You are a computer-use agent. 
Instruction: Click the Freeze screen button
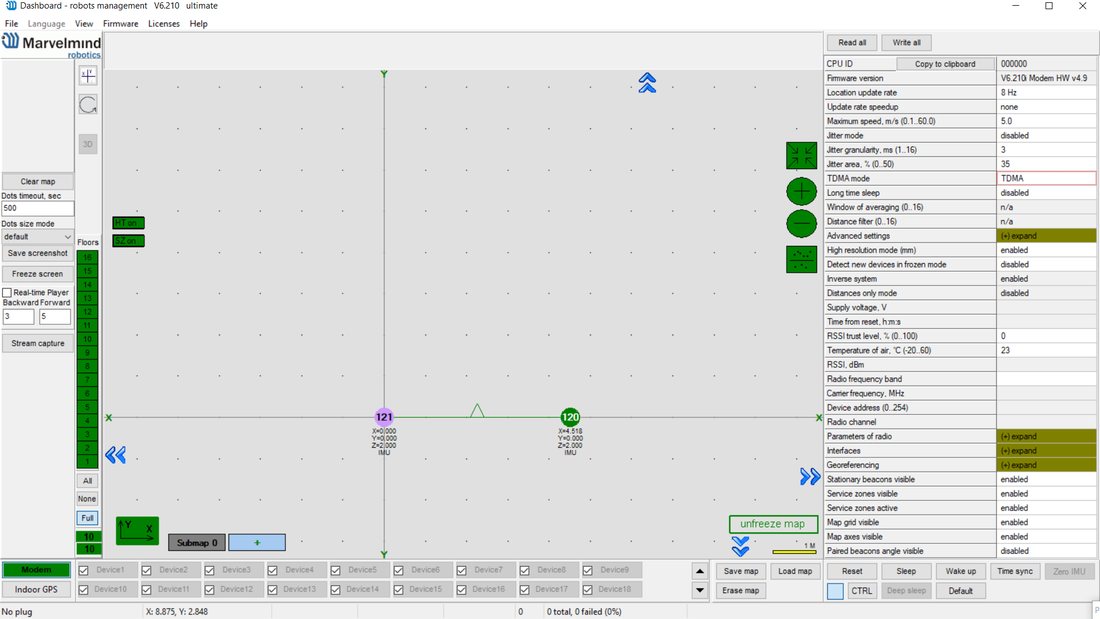pos(37,274)
